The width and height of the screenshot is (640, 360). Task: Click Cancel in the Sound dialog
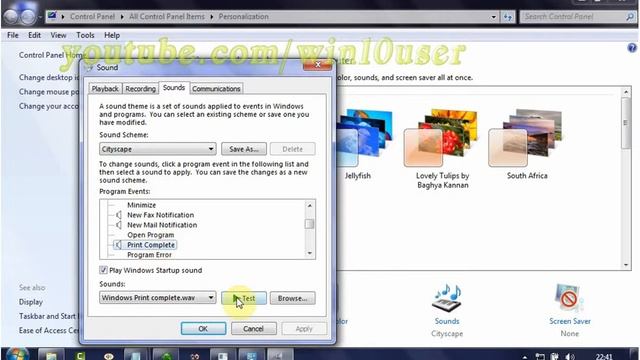[253, 329]
